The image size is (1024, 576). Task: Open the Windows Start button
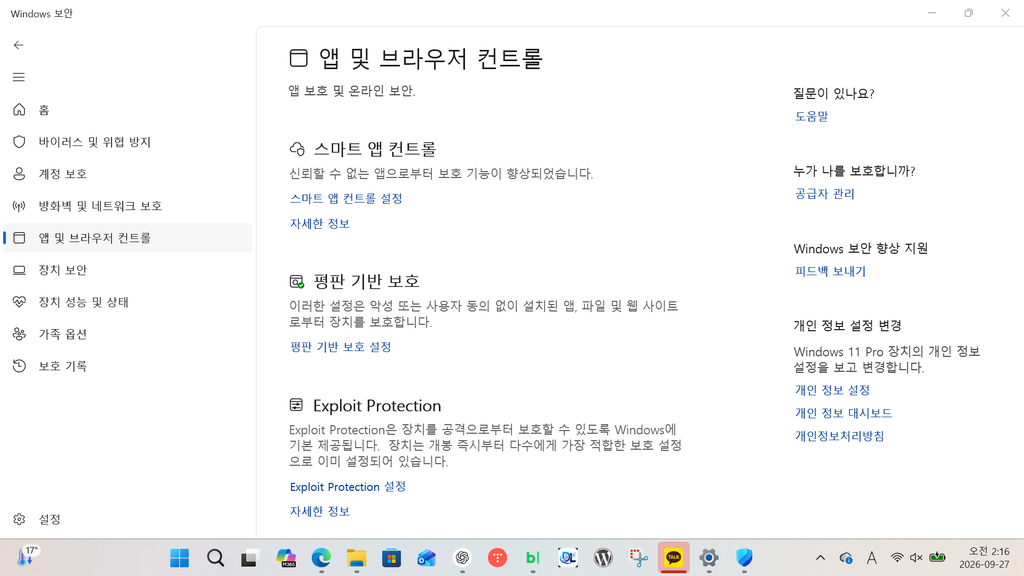180,558
